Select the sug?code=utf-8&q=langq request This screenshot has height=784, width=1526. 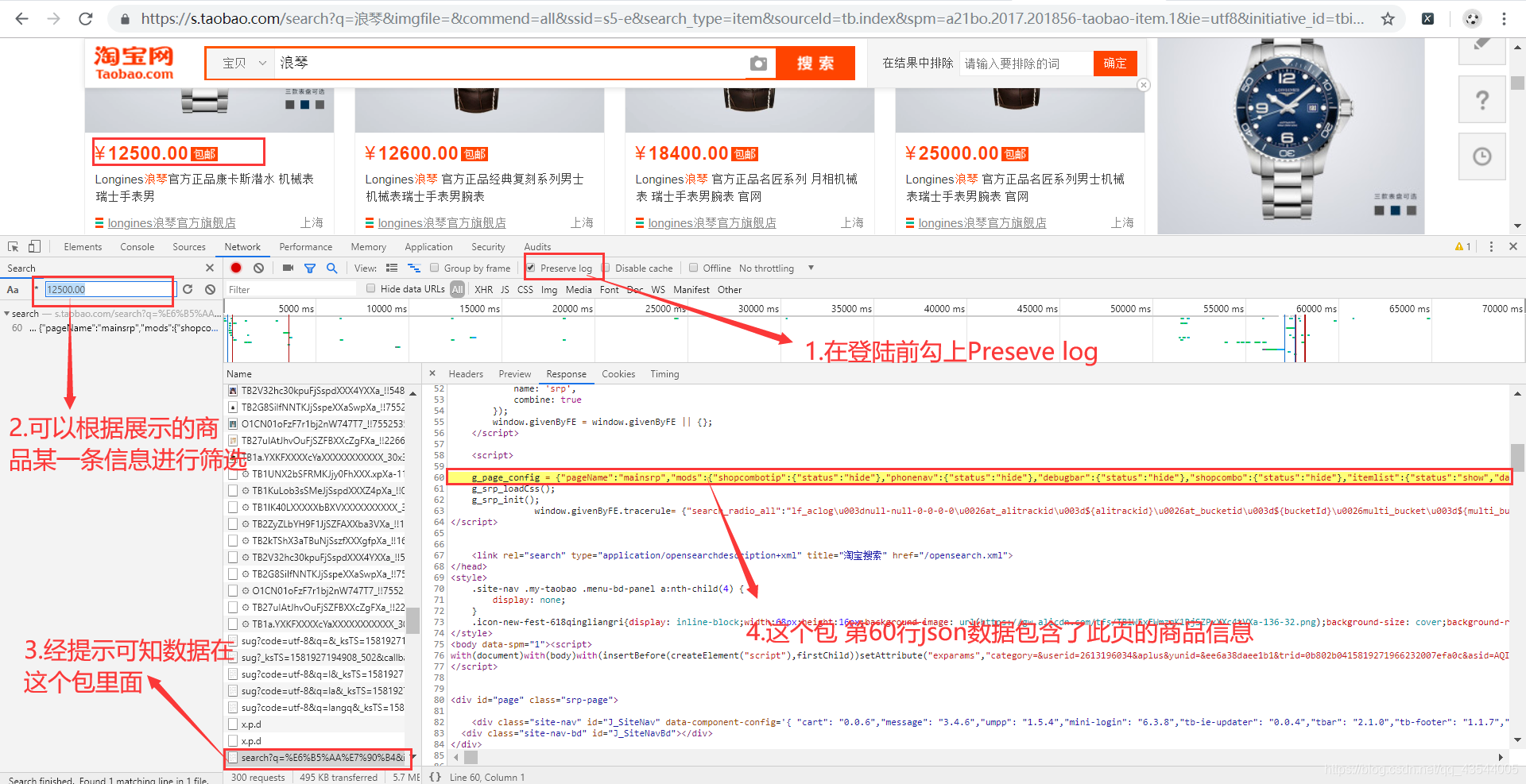point(317,708)
